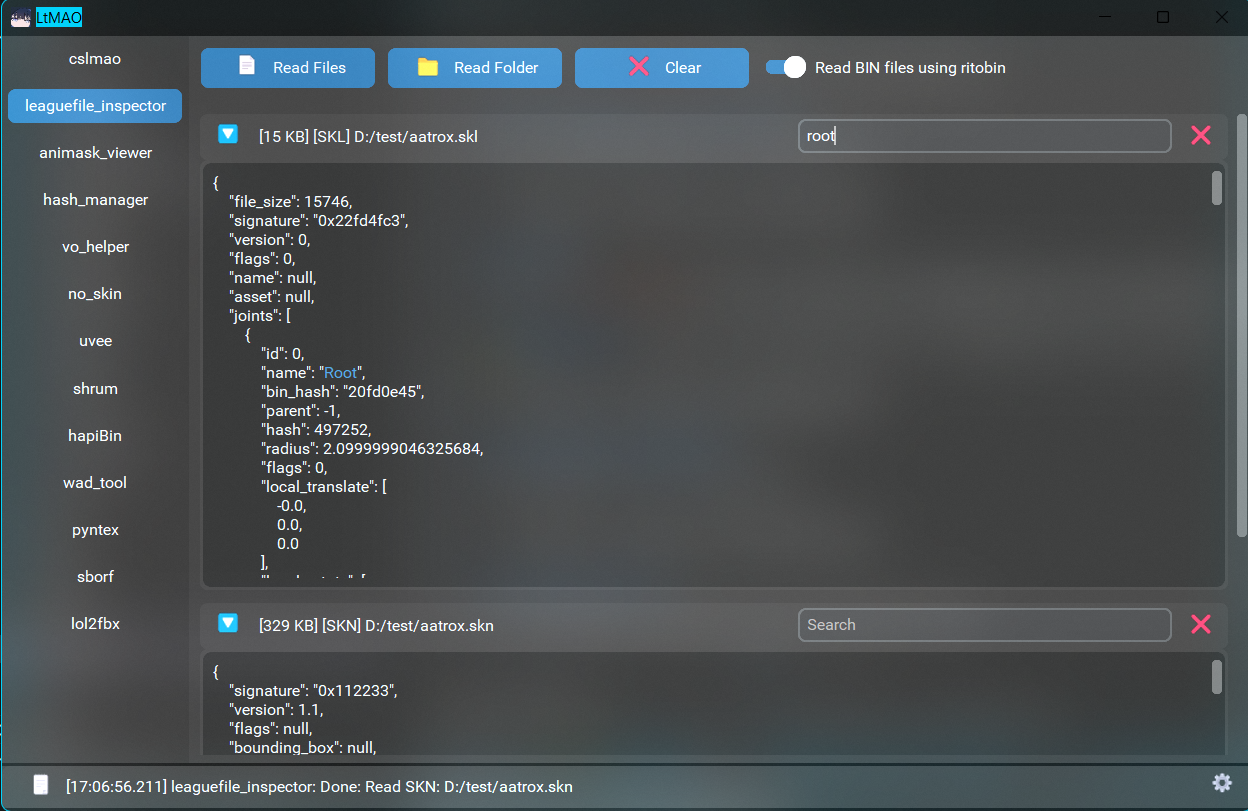
Task: Select the leaguefile_inspector tab
Action: click(x=95, y=105)
